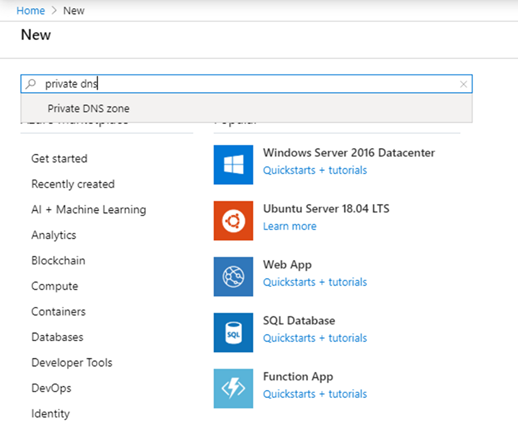This screenshot has height=424, width=518.
Task: Select the Databases category
Action: click(57, 337)
